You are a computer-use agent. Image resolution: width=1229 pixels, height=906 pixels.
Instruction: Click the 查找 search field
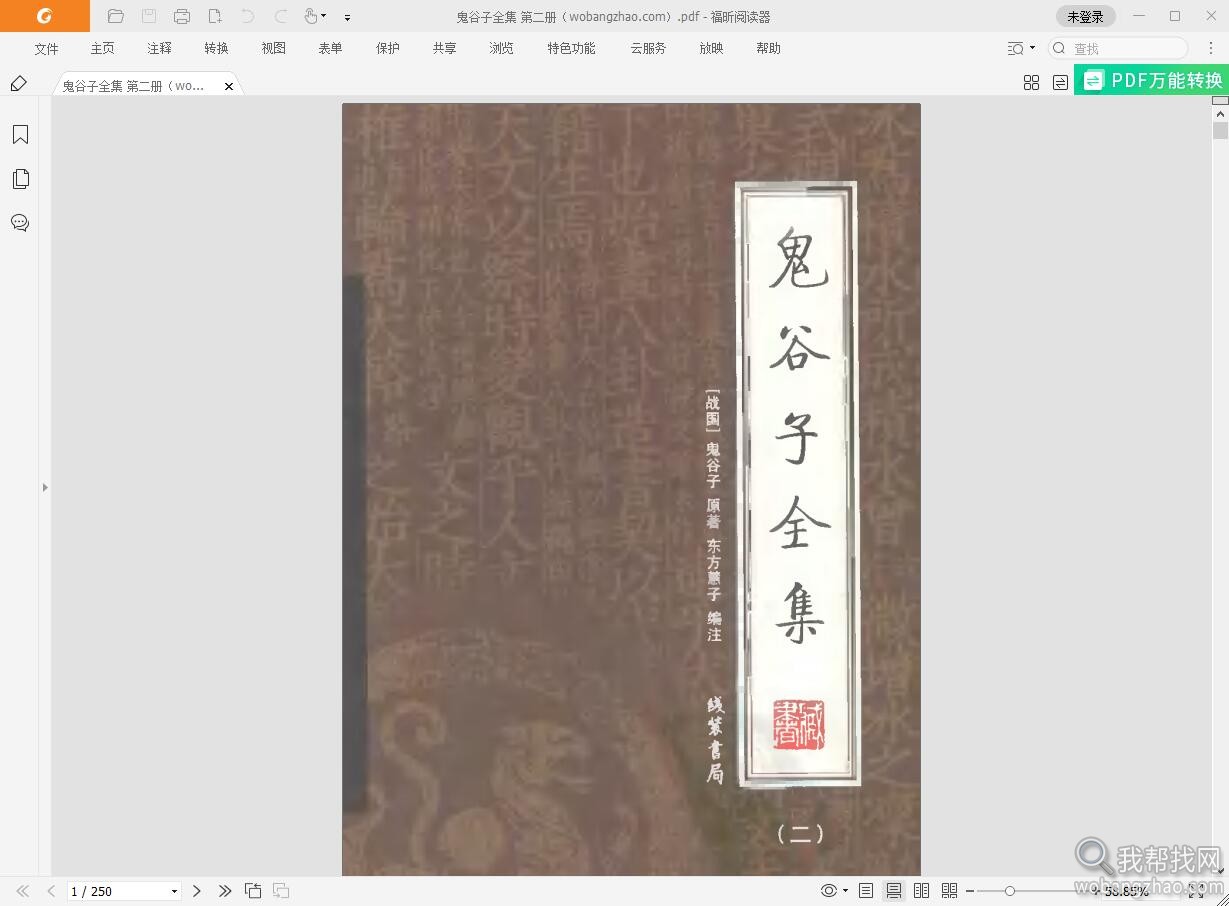(x=1118, y=48)
